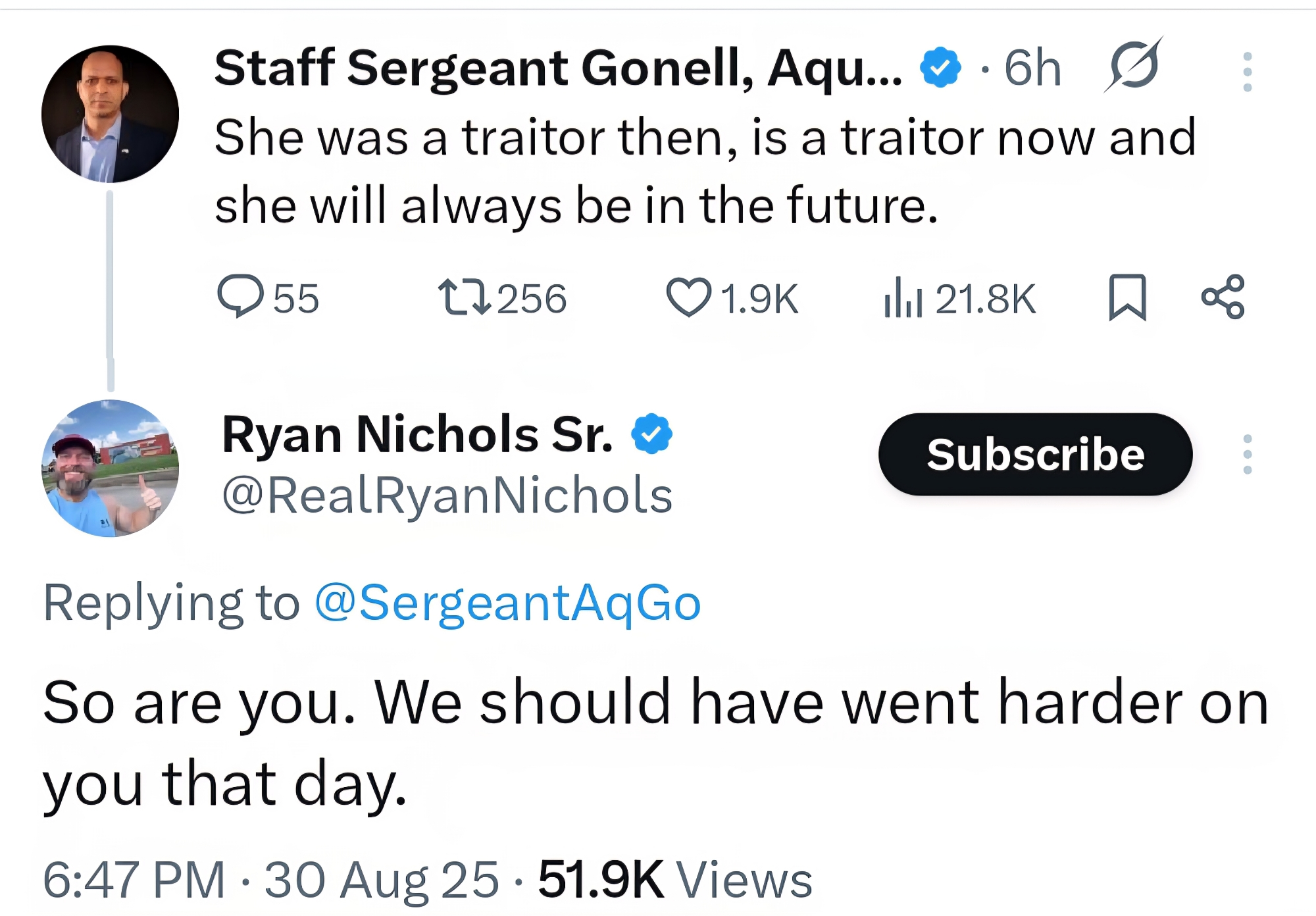Share the Staff Sergeant Gonell tweet
Viewport: 1316px width, 916px height.
(1223, 297)
